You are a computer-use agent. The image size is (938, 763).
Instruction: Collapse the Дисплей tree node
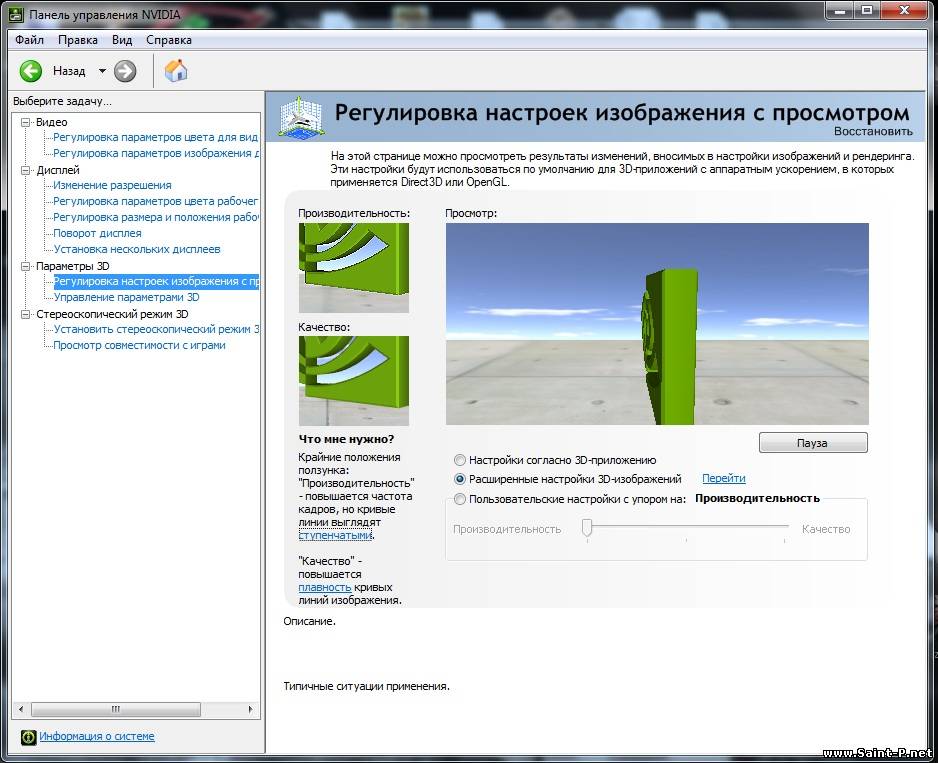point(26,170)
